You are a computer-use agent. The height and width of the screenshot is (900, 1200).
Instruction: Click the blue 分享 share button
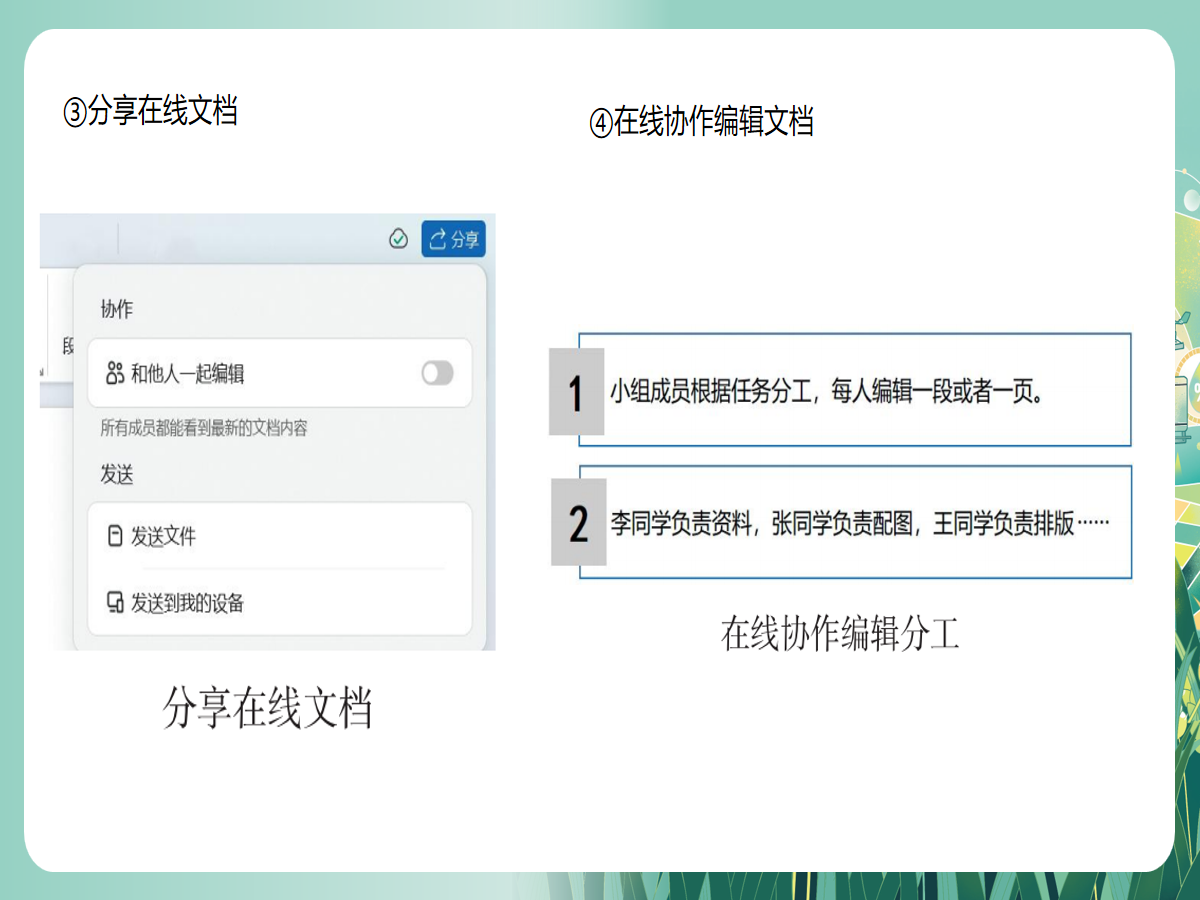coord(453,239)
